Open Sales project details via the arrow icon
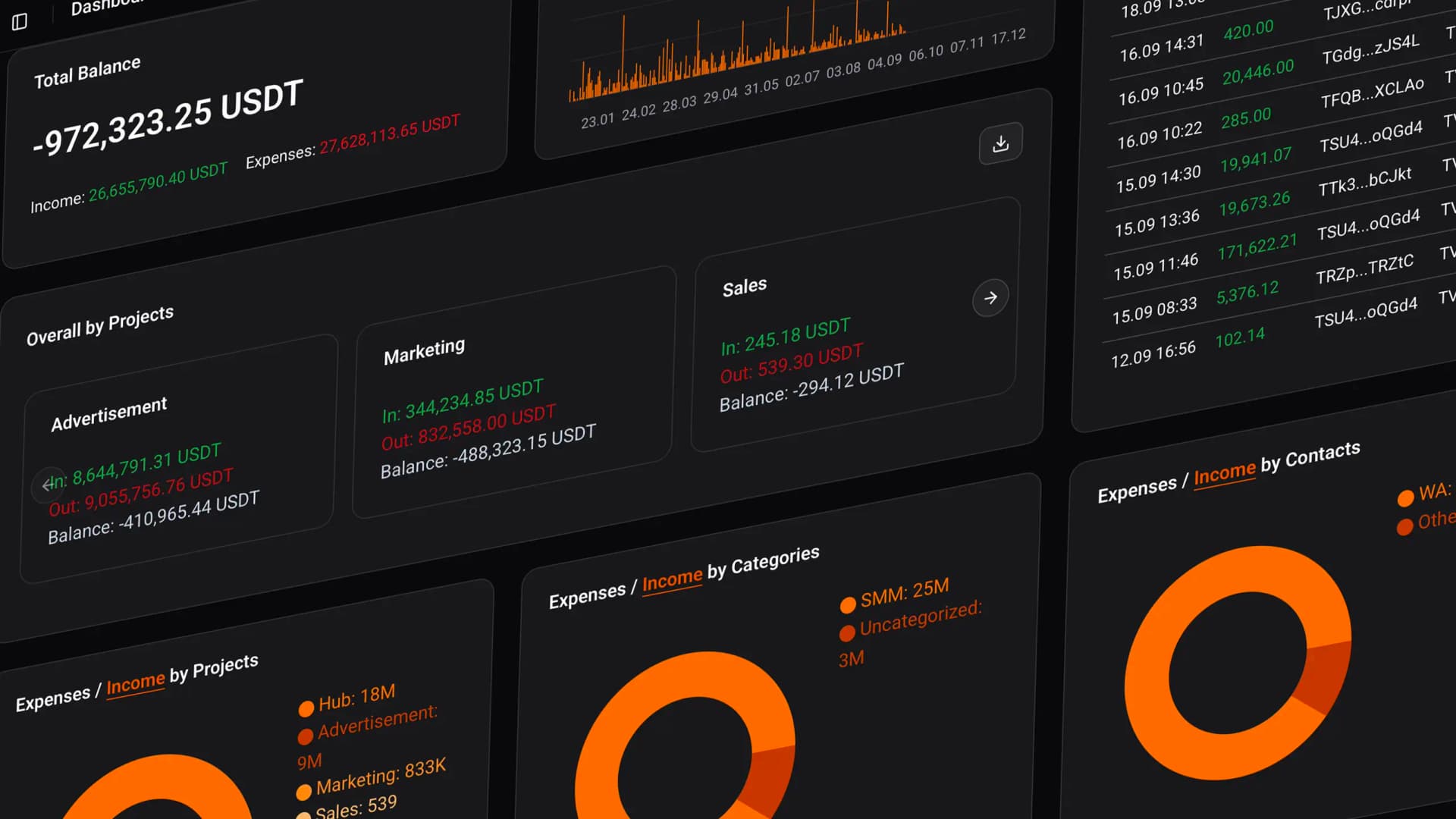This screenshot has width=1456, height=819. (x=990, y=299)
